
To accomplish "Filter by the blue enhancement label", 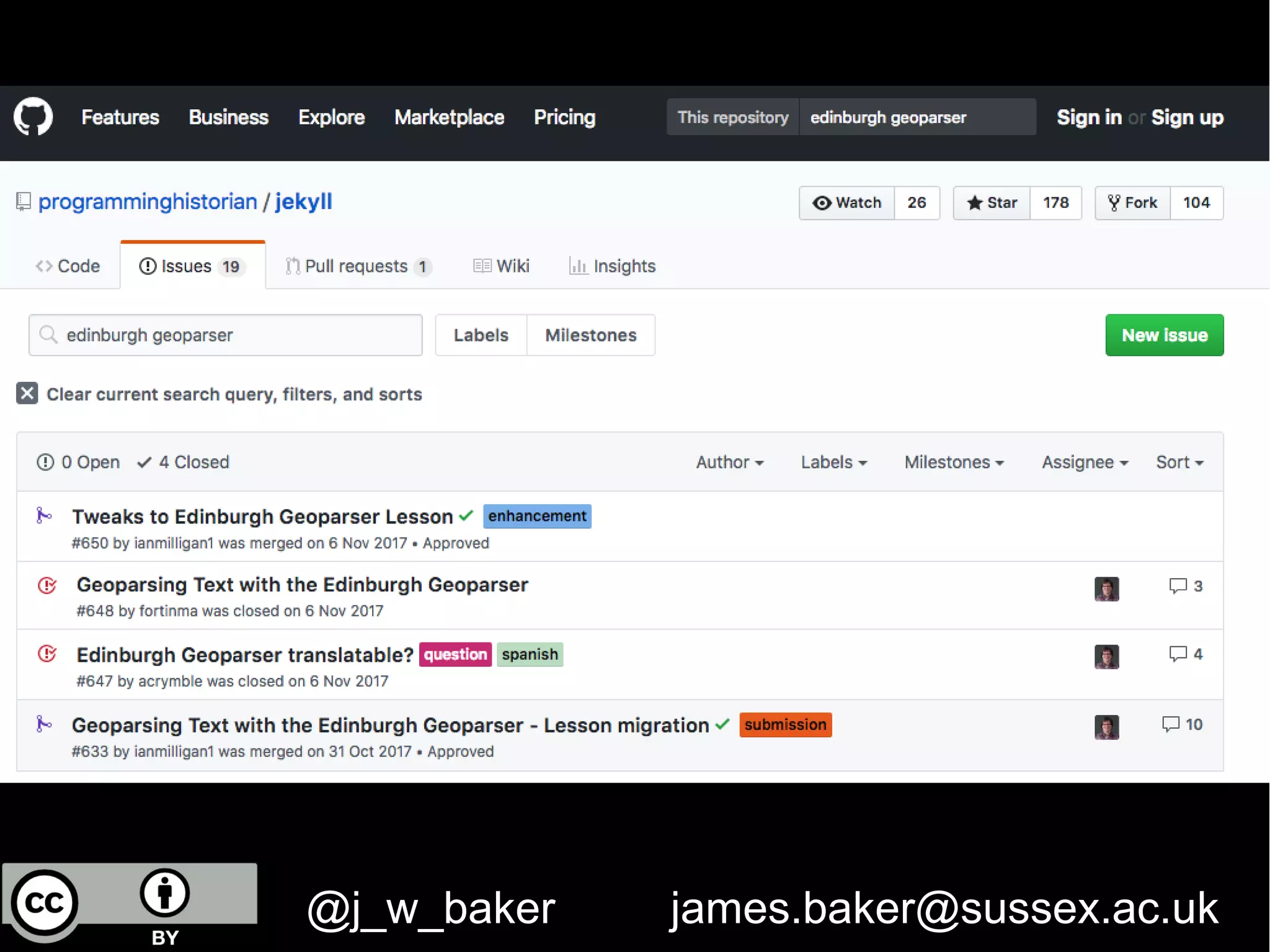I will pos(537,516).
